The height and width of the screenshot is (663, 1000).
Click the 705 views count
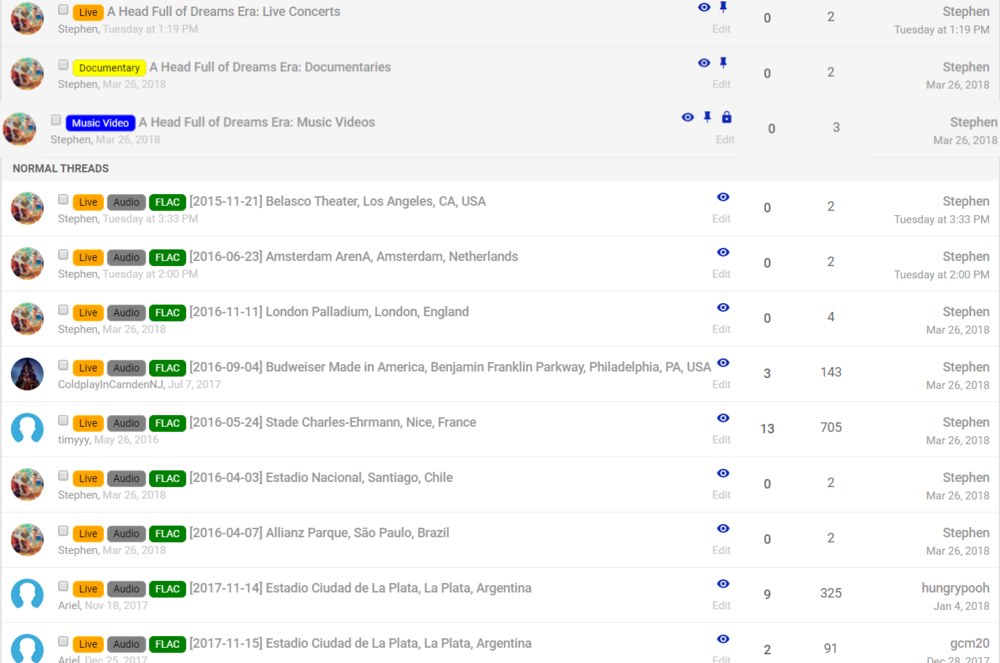[x=831, y=427]
